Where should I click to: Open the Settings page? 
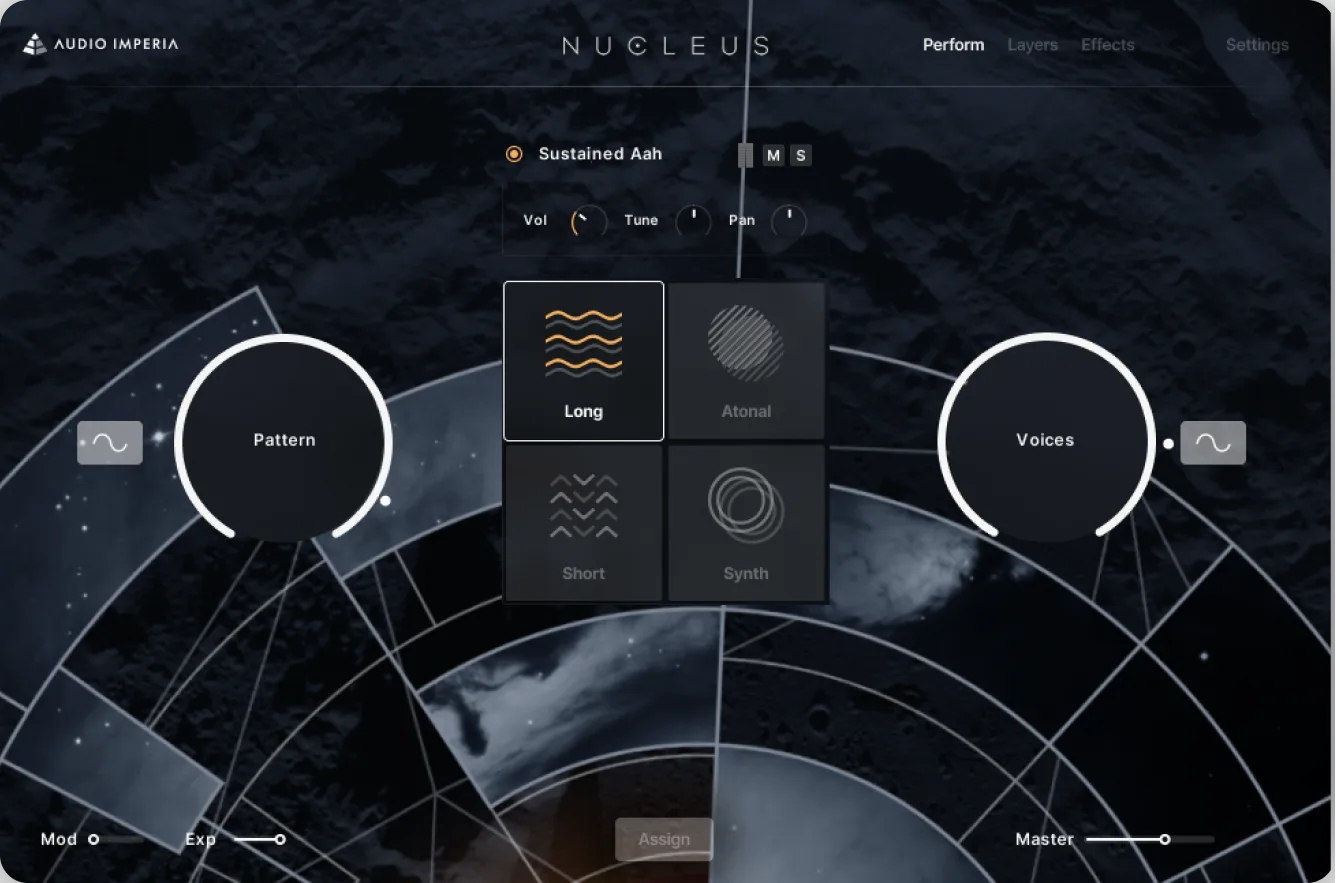coord(1257,45)
